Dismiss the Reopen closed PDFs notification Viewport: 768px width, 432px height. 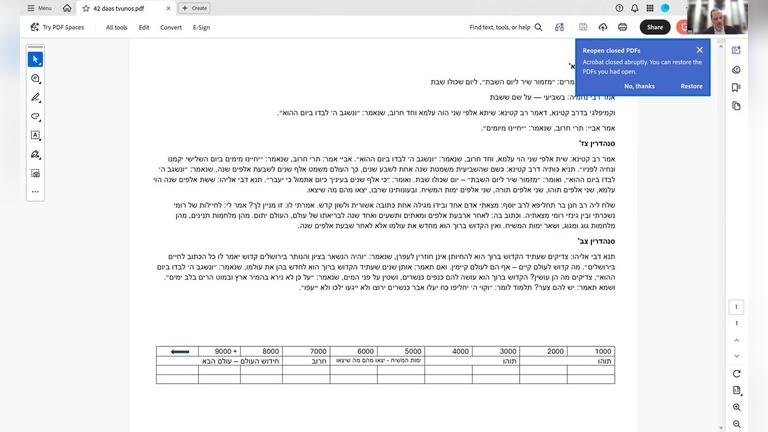(x=699, y=50)
